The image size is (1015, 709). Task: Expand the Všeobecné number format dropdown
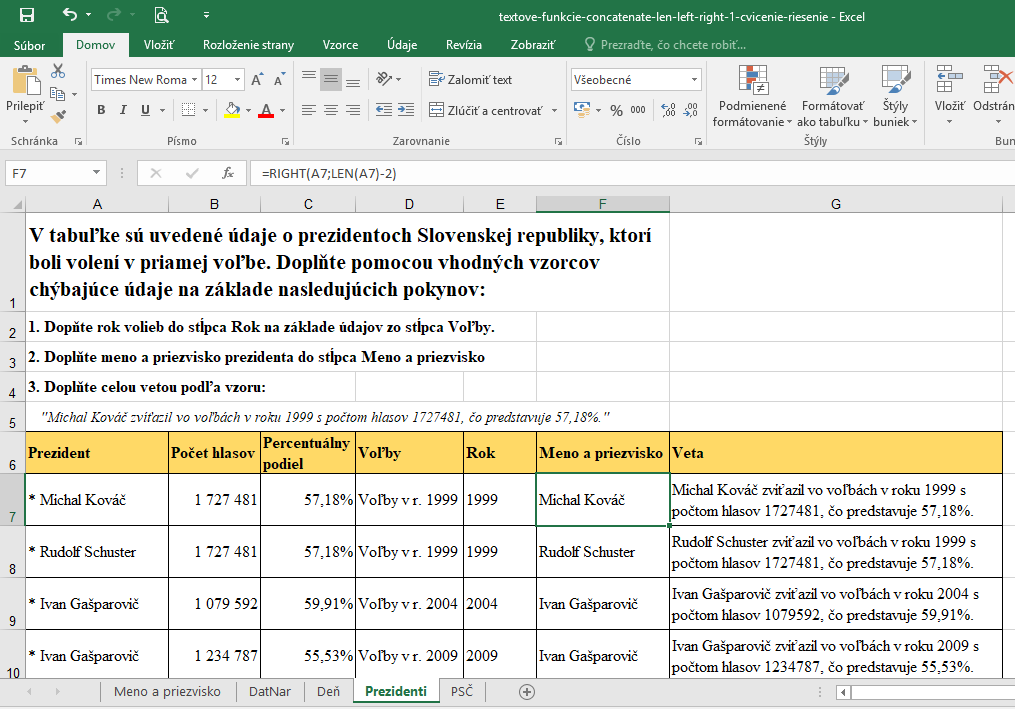pyautogui.click(x=695, y=80)
